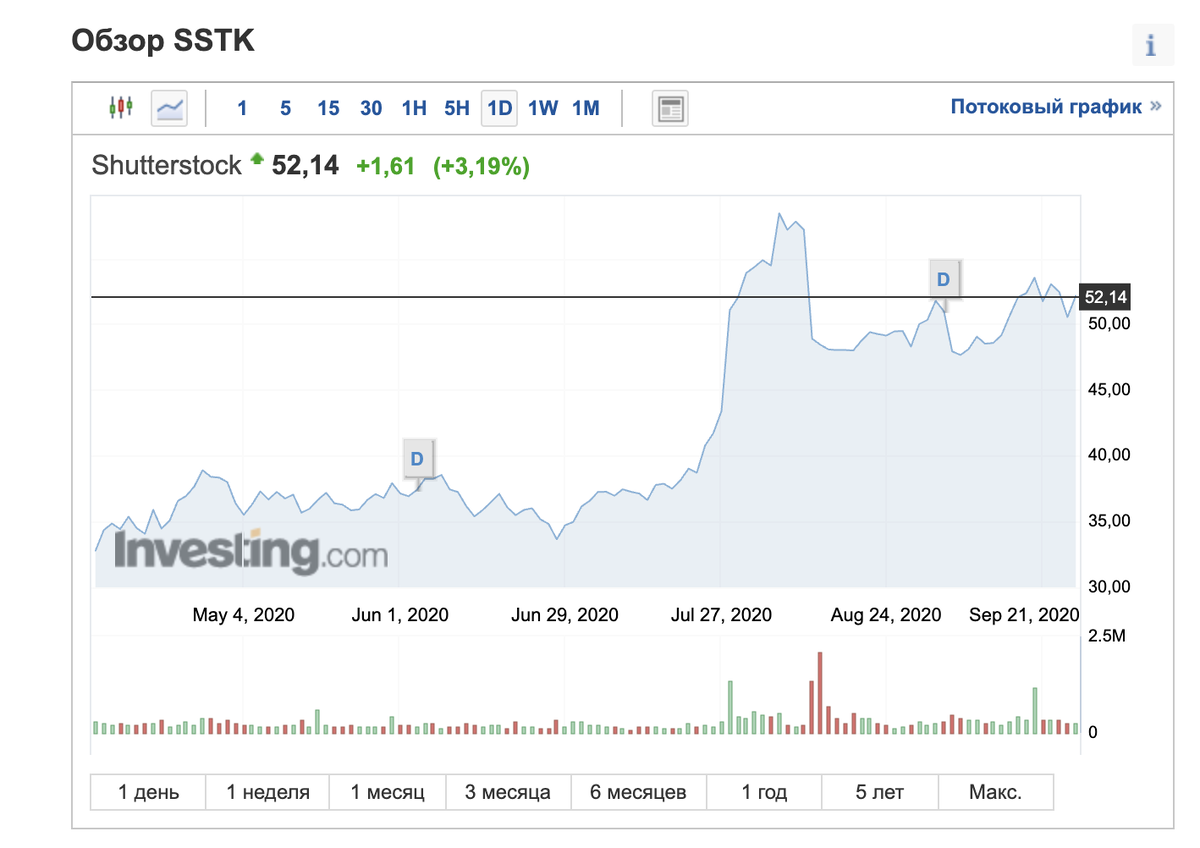Set the chart range to 6 месяцев
Image resolution: width=1200 pixels, height=848 pixels.
pos(638,792)
